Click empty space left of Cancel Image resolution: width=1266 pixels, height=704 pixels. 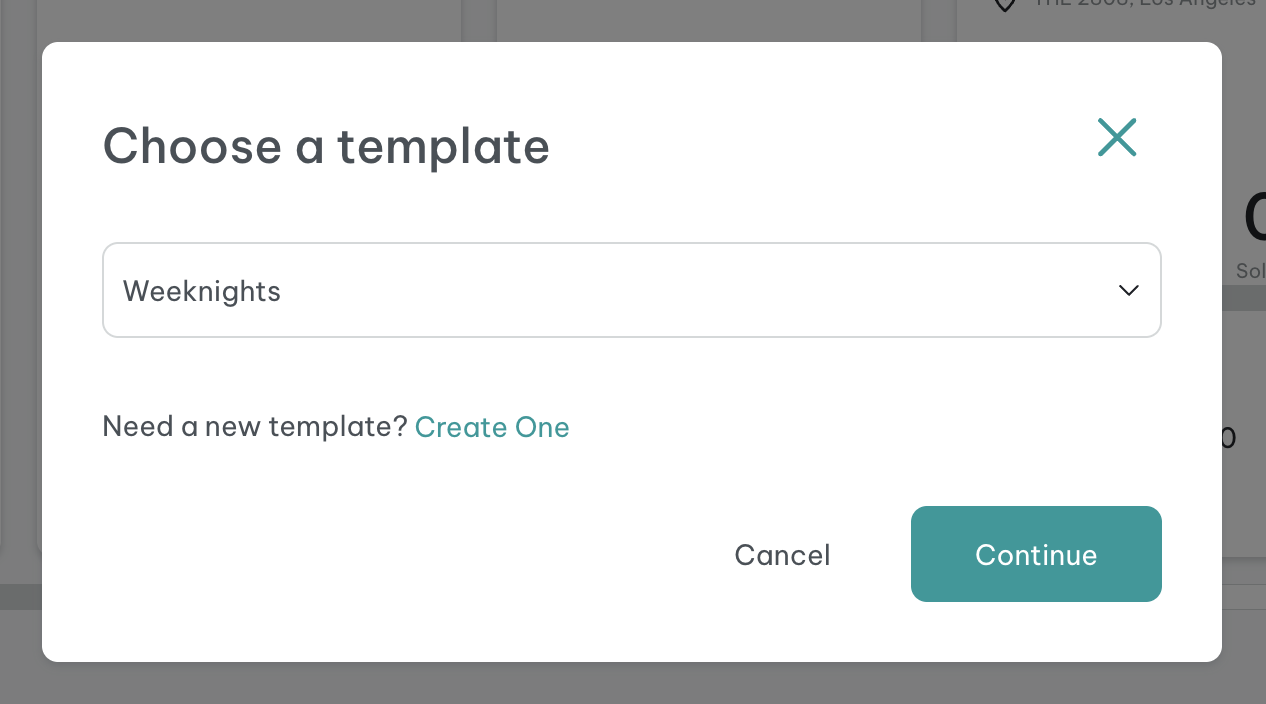[400, 555]
